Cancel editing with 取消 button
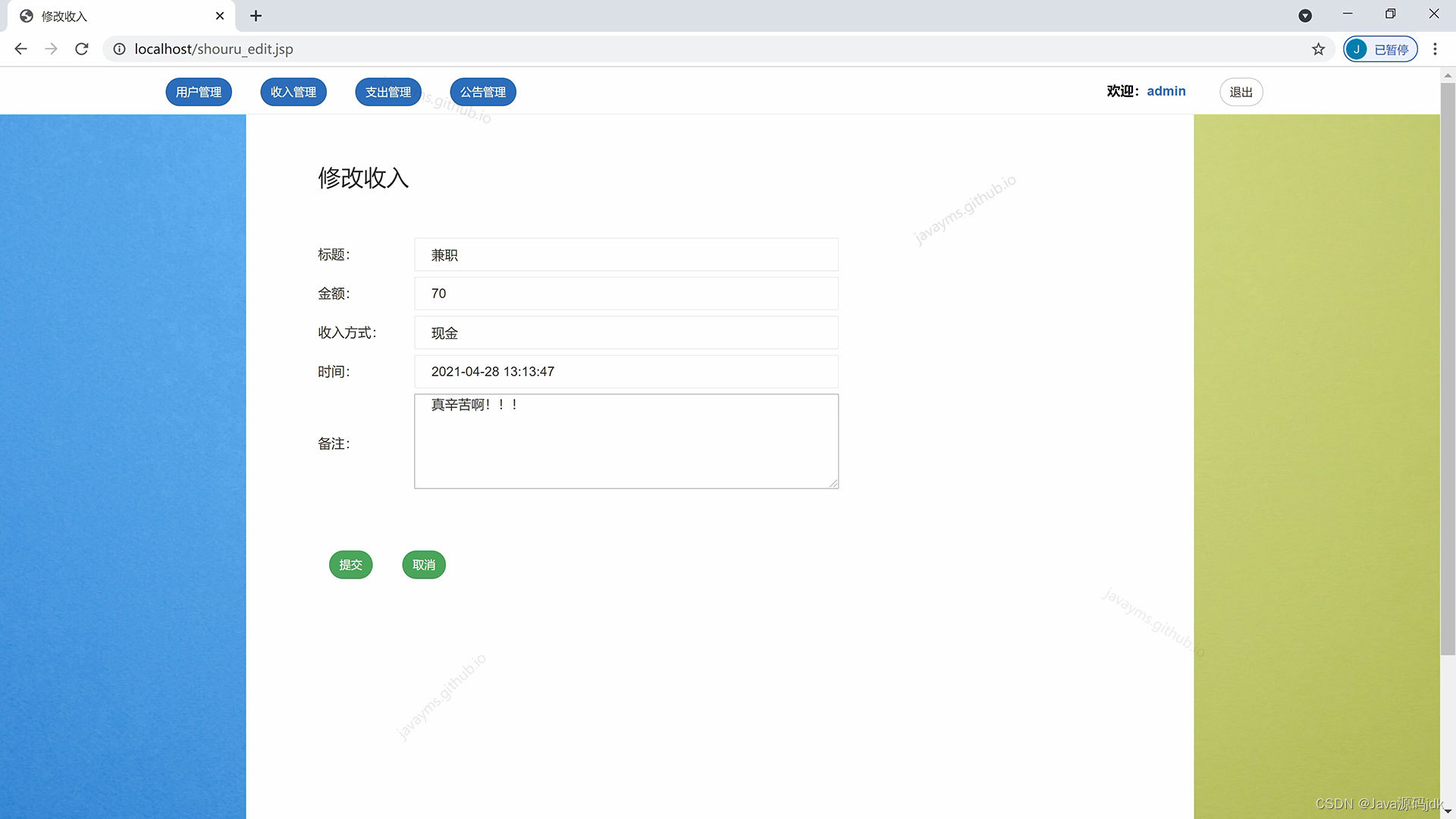 click(424, 565)
